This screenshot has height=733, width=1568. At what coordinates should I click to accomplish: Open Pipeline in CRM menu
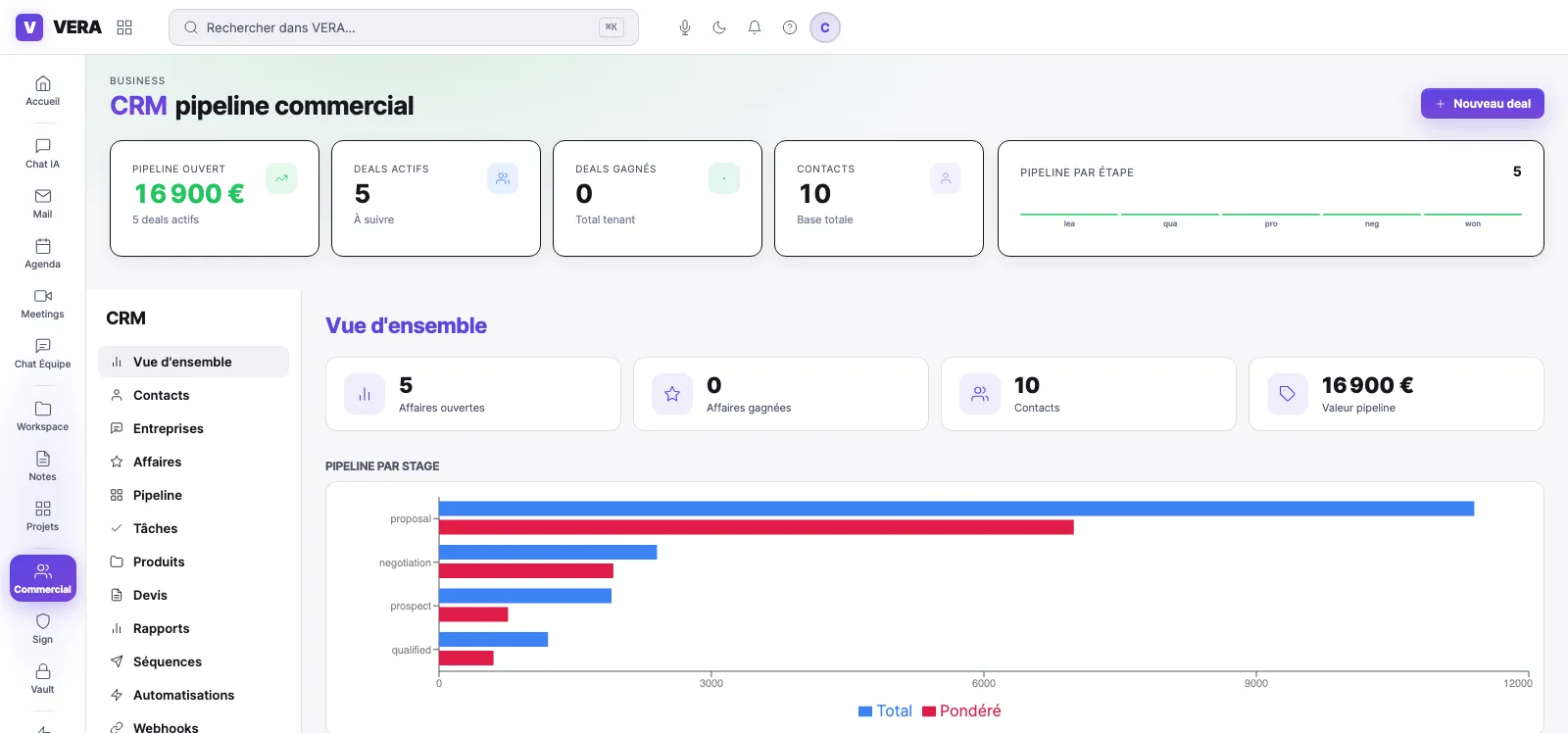tap(193, 495)
